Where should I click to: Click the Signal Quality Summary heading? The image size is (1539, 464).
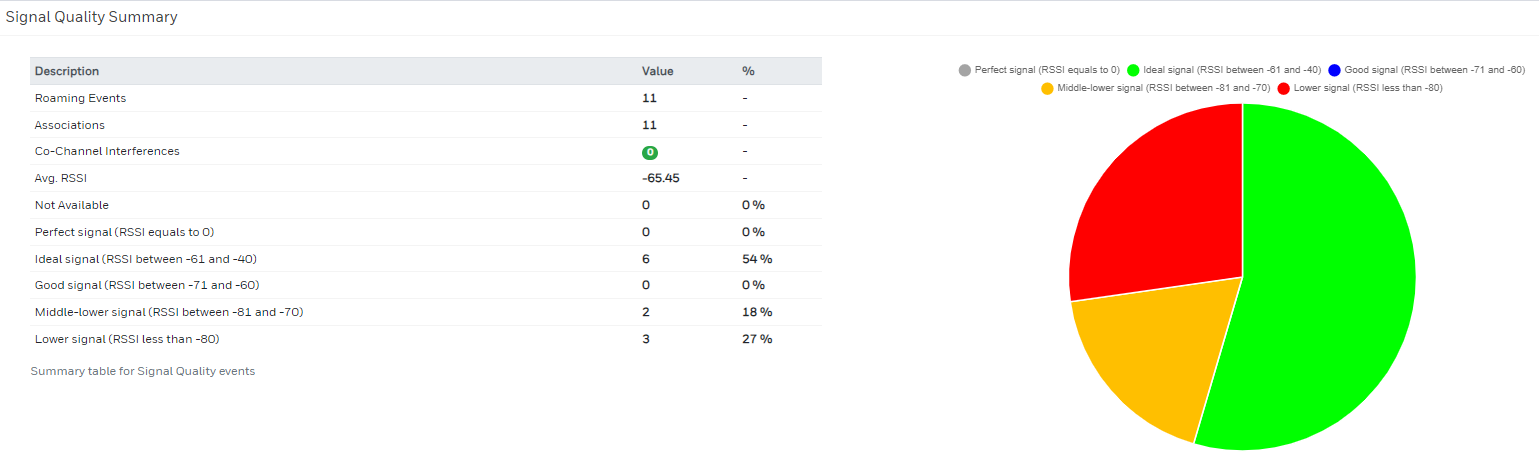point(92,17)
